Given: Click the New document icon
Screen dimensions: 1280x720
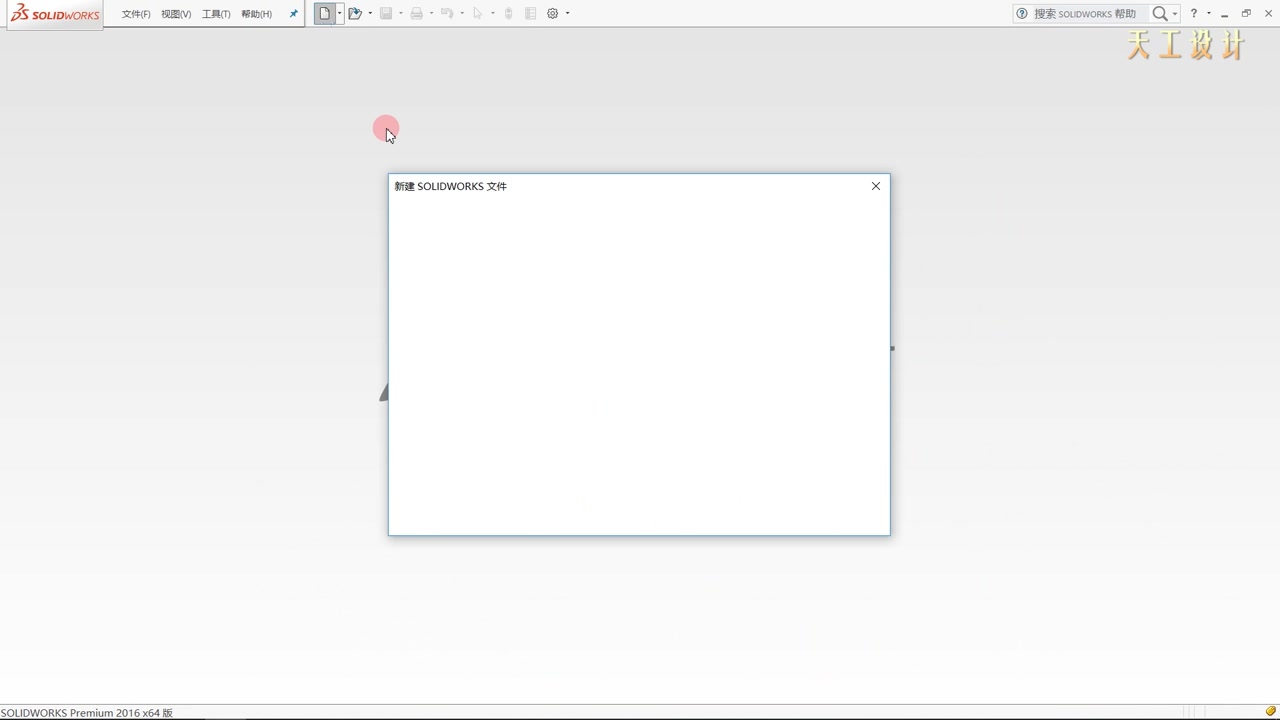Looking at the screenshot, I should click(324, 14).
